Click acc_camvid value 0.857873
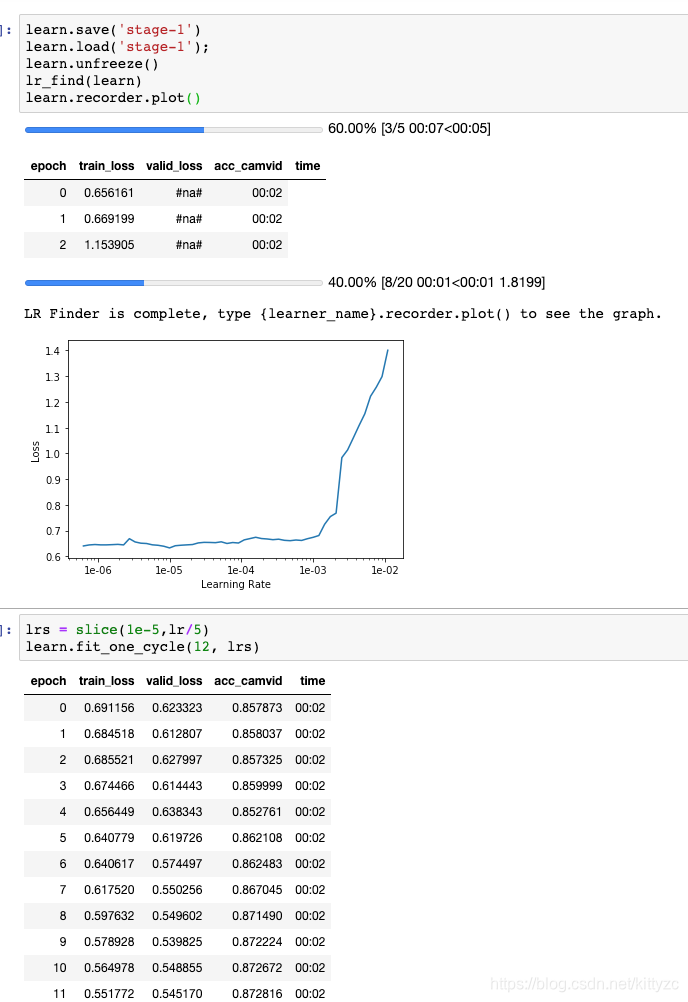Screen dimensions: 688x1002 click(x=257, y=708)
